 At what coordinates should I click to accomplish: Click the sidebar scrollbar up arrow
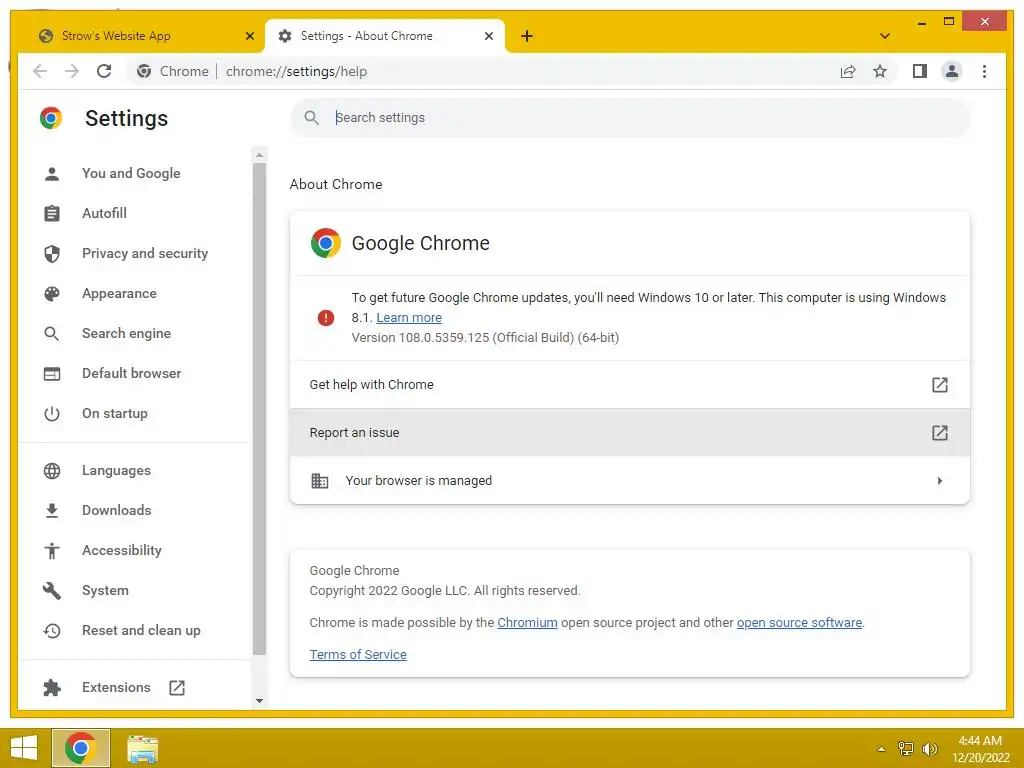pyautogui.click(x=259, y=155)
